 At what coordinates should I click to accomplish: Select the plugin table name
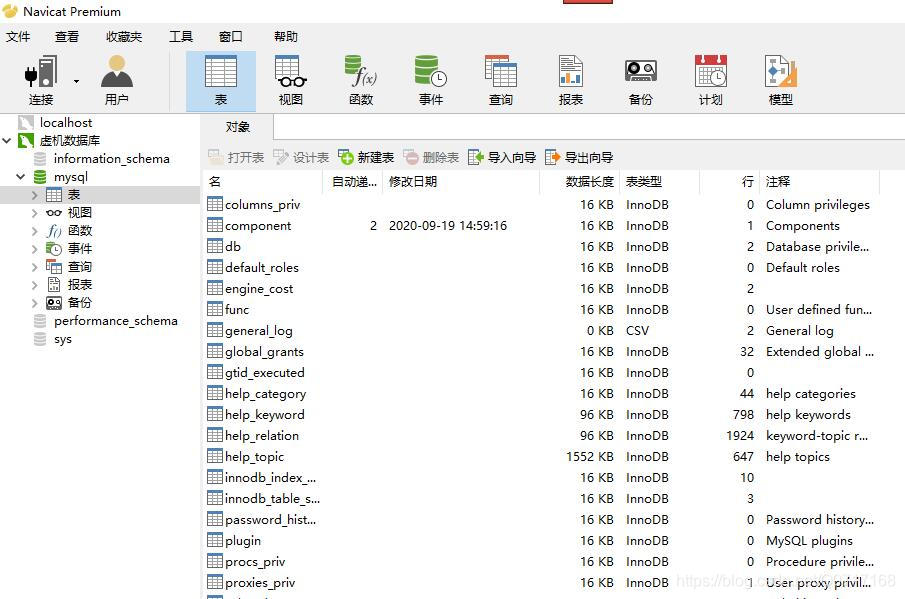click(x=243, y=541)
